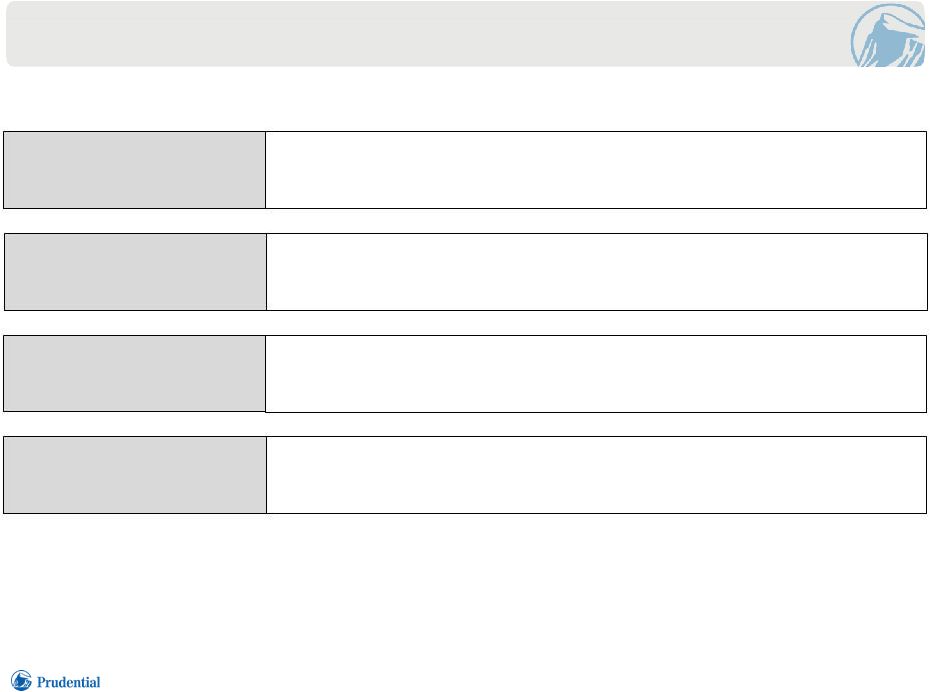Click the empty gray title banner
Image resolution: width=930 pixels, height=692 pixels.
pos(427,34)
